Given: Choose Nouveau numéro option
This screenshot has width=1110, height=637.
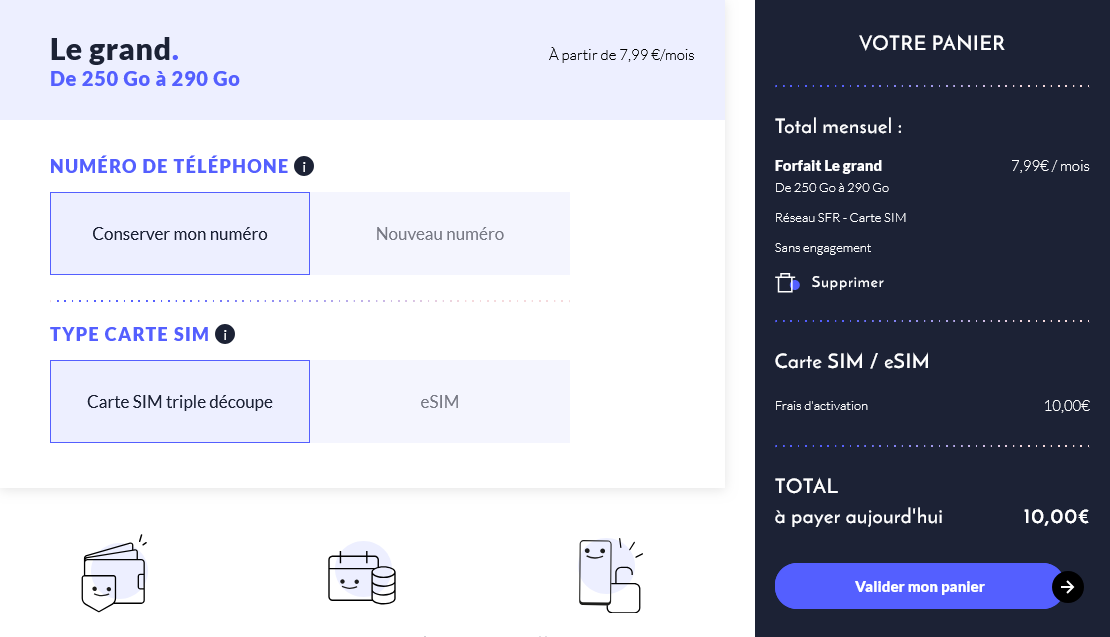Looking at the screenshot, I should pyautogui.click(x=440, y=234).
